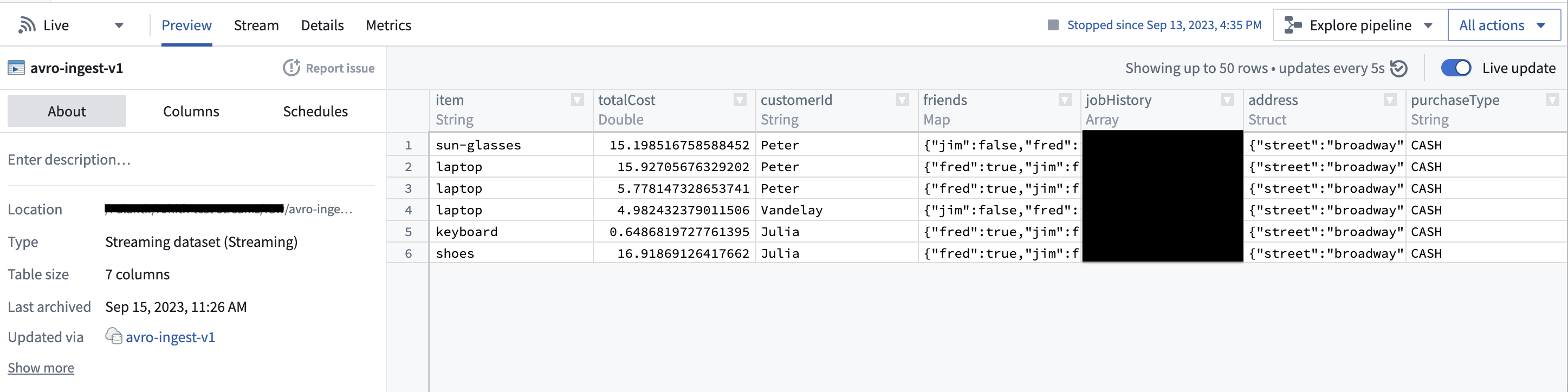
Task: Select the shoes item cell
Action: tap(511, 253)
